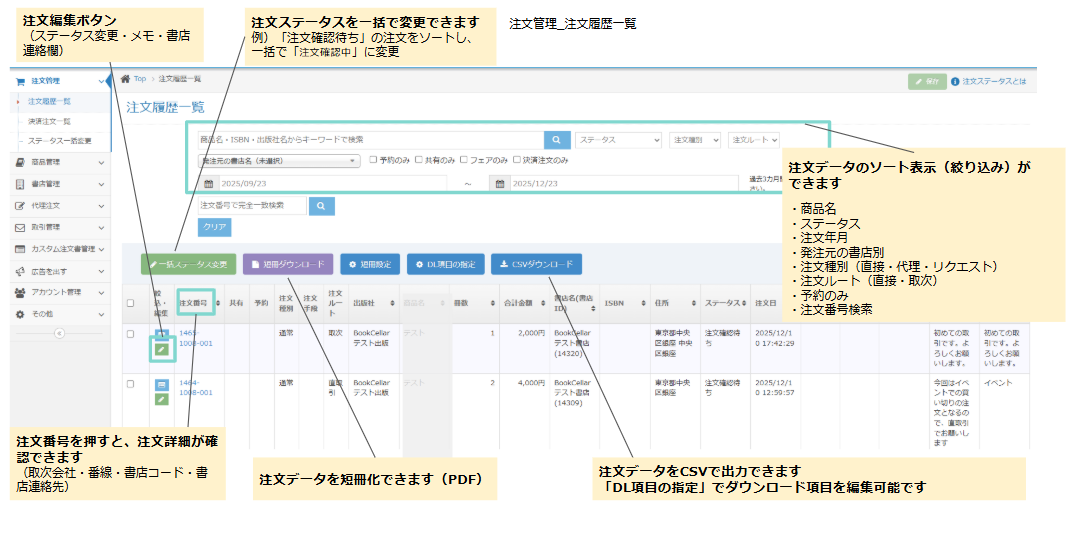Click blue detail icon for order 1464-1008-001

(x=161, y=385)
